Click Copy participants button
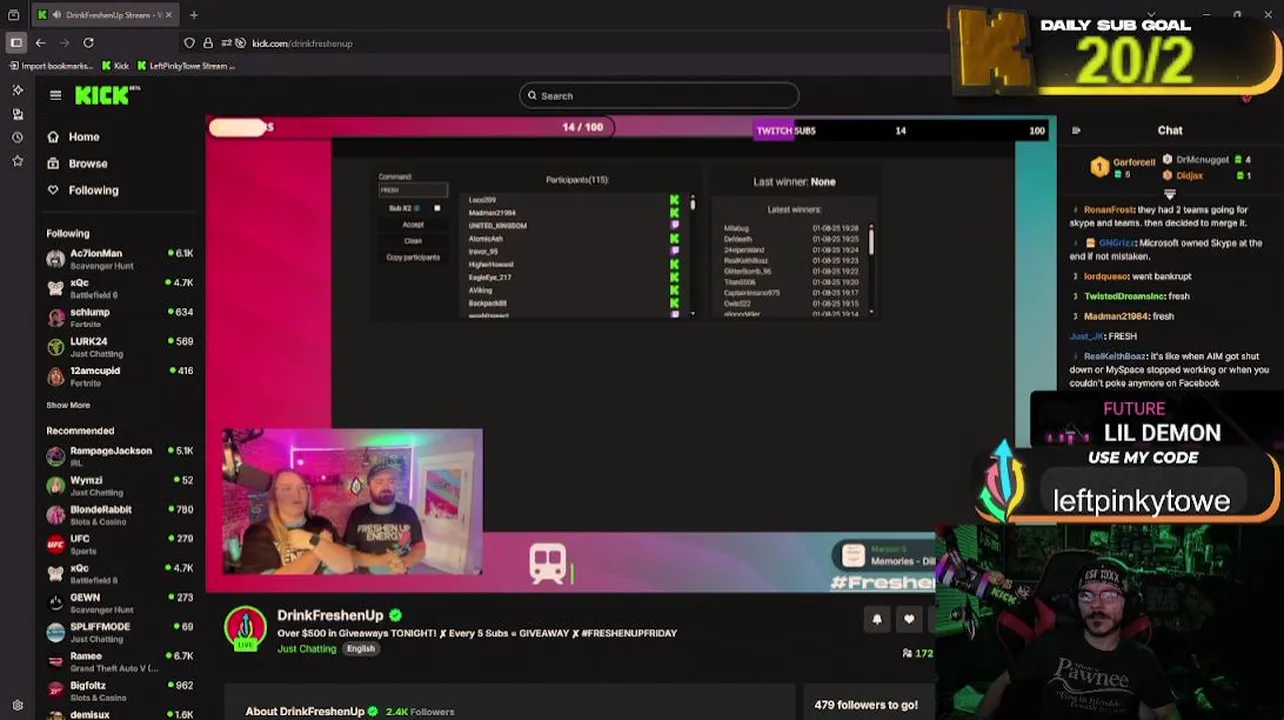The height and width of the screenshot is (720, 1284). (413, 257)
